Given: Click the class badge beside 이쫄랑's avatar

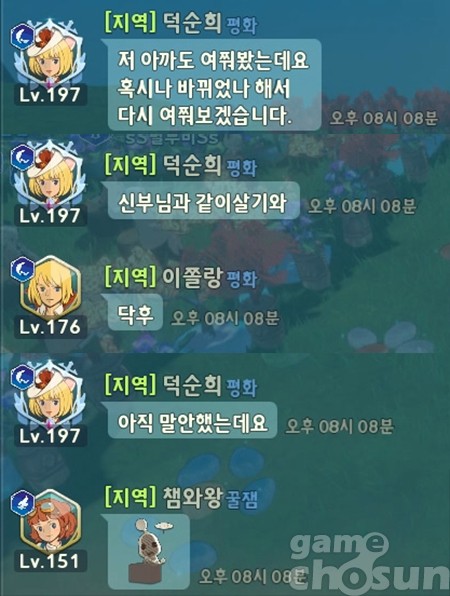Looking at the screenshot, I should point(22,269).
